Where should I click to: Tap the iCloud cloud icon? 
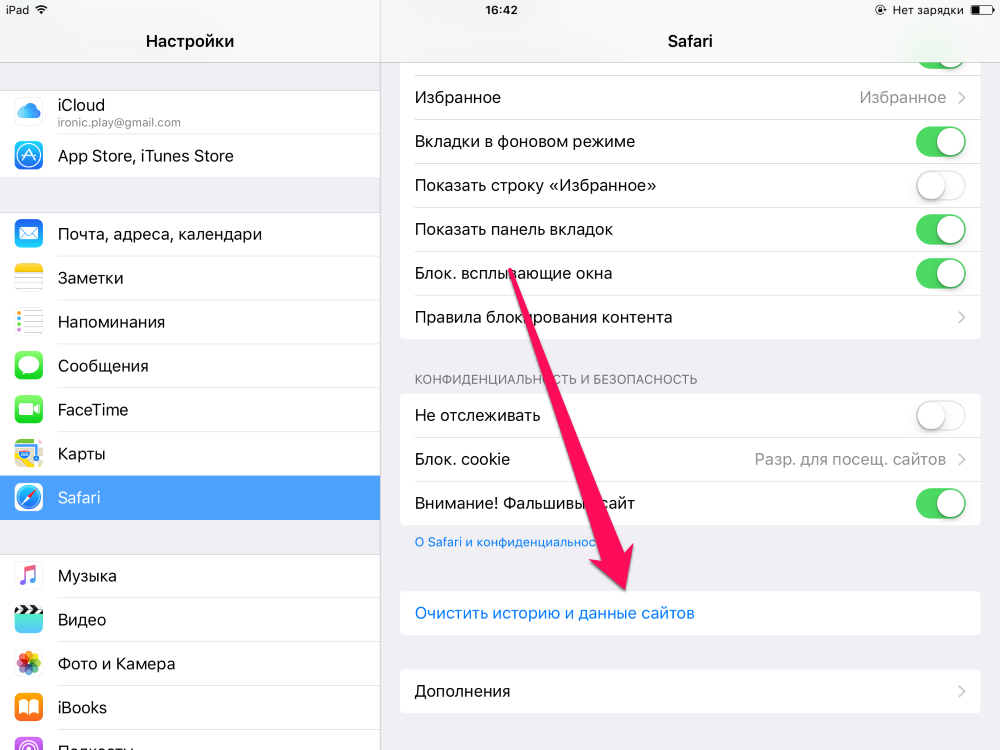29,112
